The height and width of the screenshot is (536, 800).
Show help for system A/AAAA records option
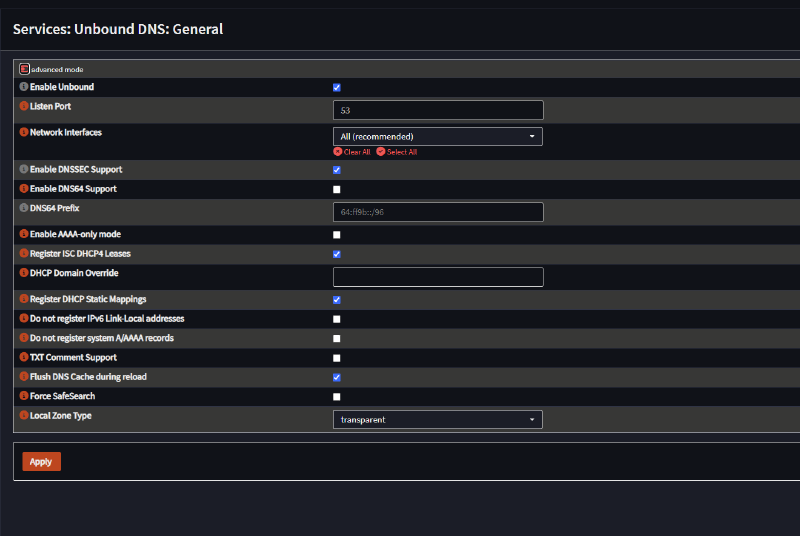point(23,338)
